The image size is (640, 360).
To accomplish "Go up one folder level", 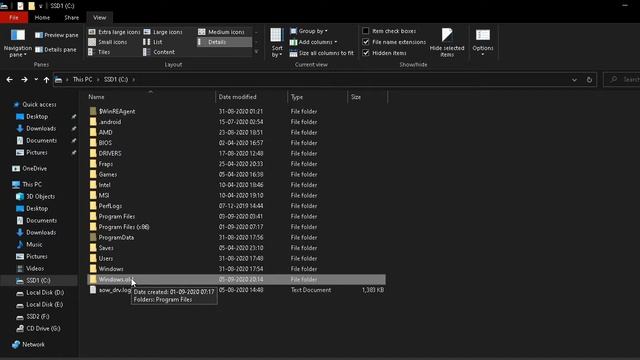I will coord(46,80).
